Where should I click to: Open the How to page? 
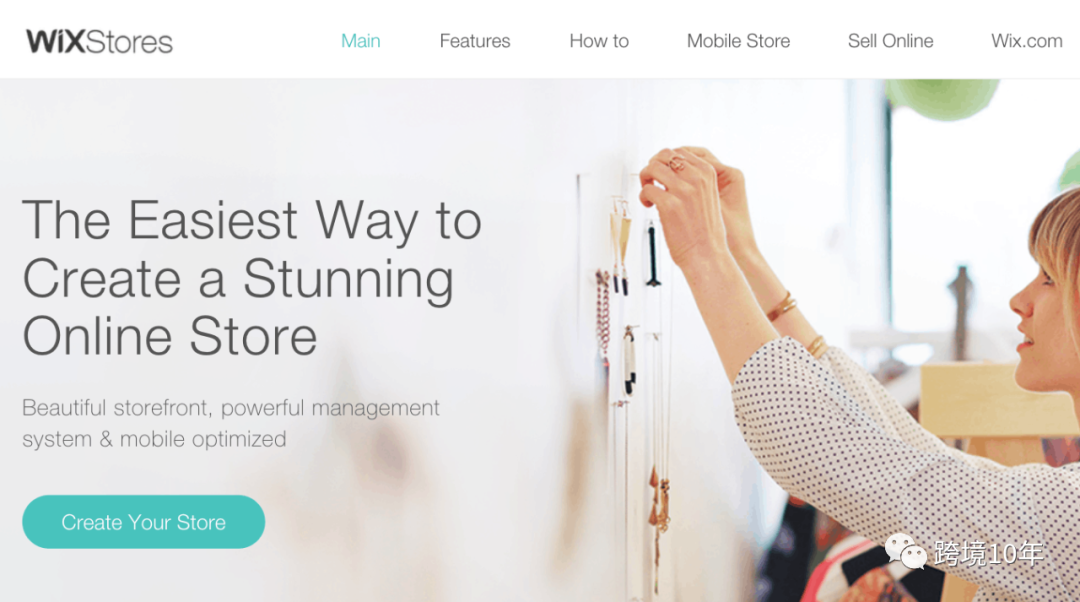pyautogui.click(x=599, y=41)
